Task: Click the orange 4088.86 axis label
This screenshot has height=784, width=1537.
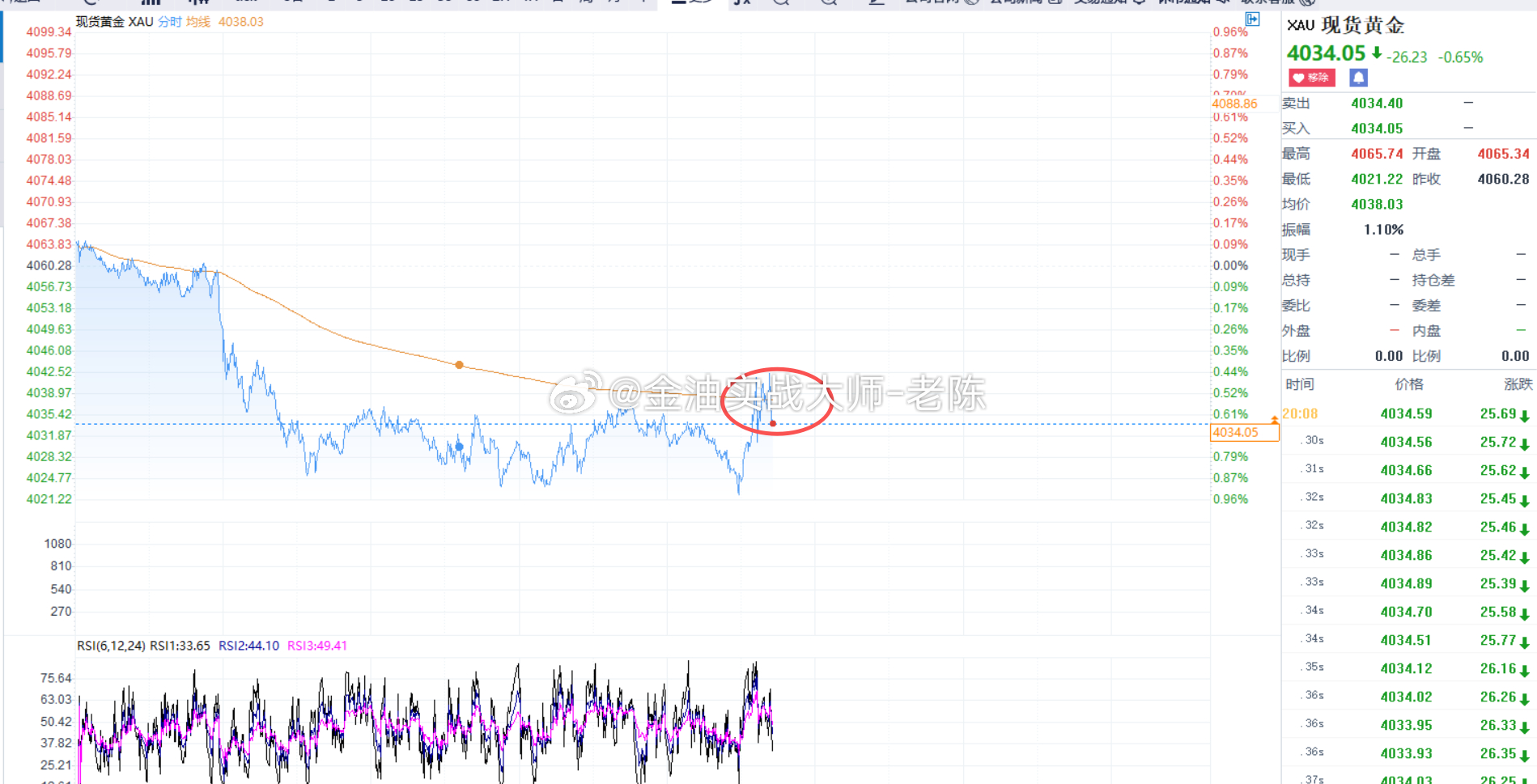Action: (1234, 104)
